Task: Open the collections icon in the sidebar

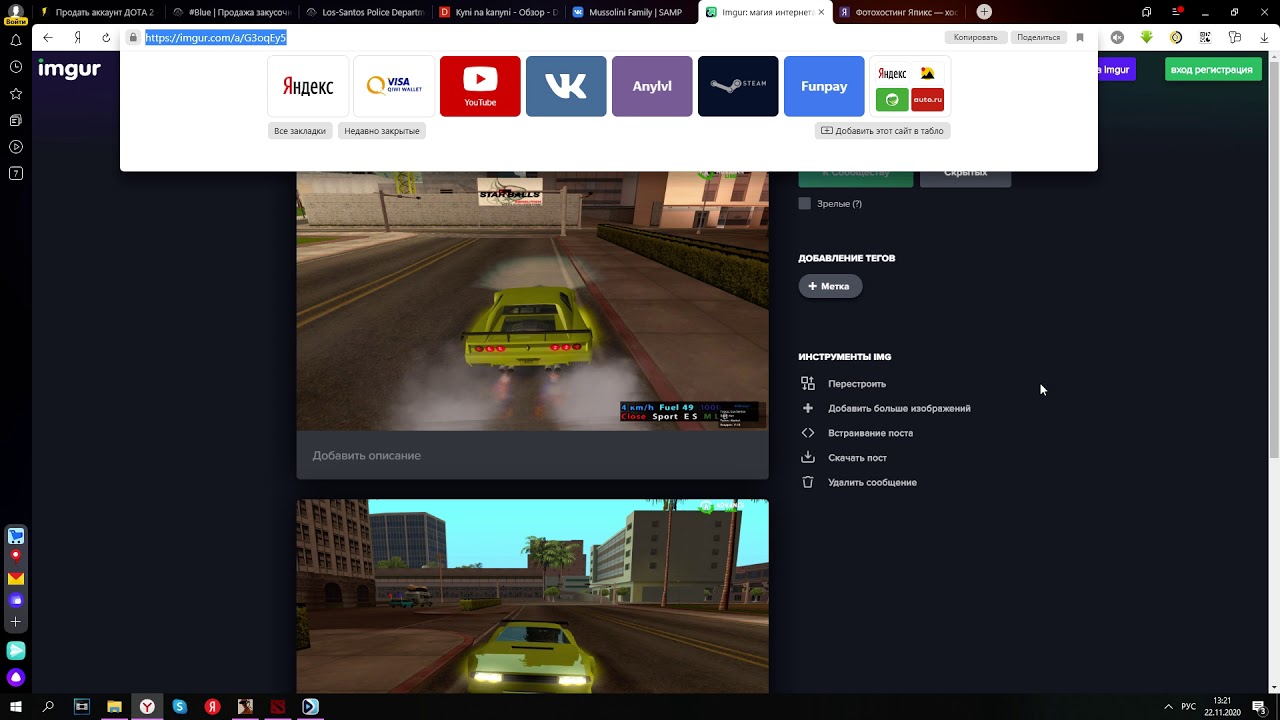Action: pyautogui.click(x=16, y=121)
